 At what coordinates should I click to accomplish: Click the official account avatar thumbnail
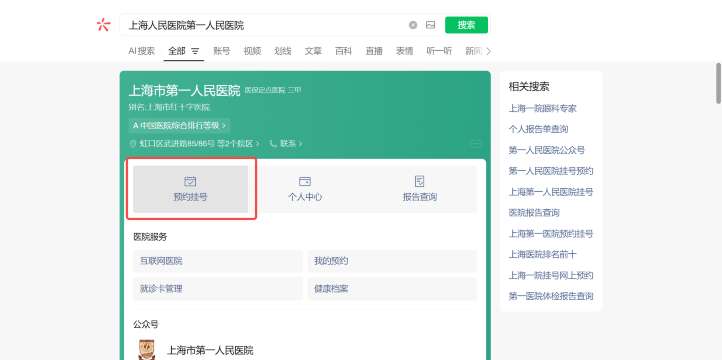[146, 350]
